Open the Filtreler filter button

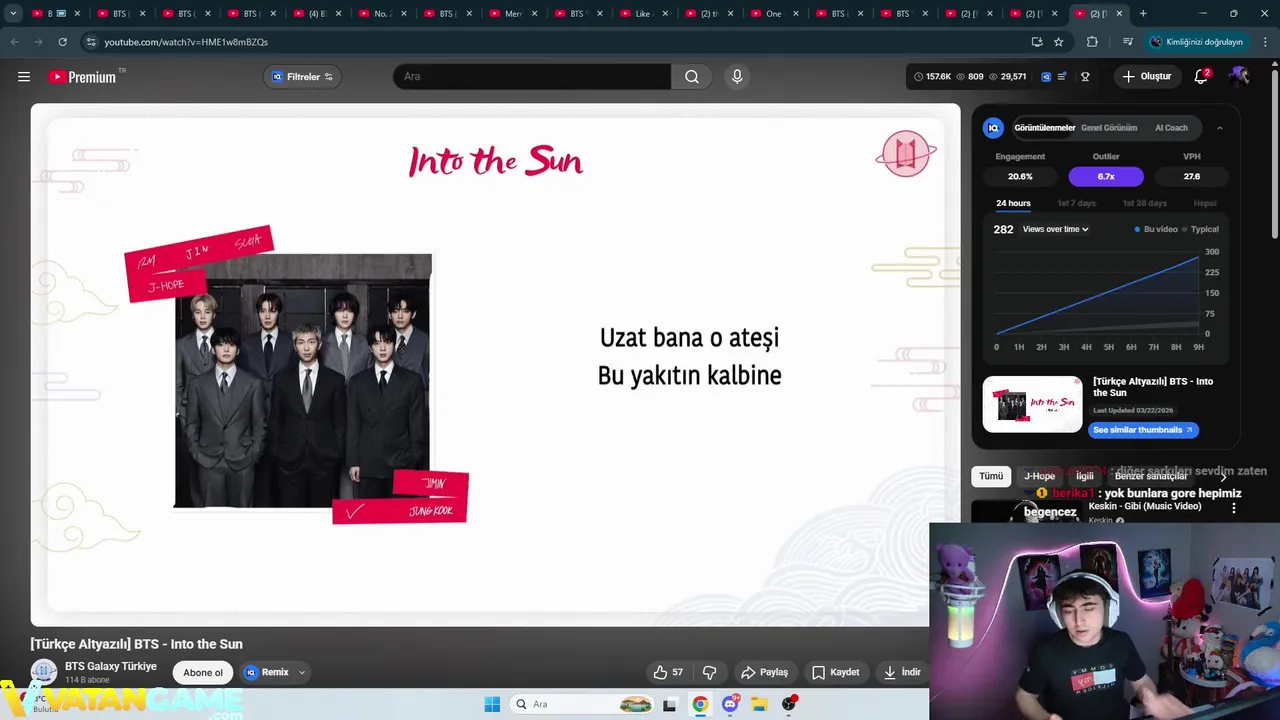point(303,77)
